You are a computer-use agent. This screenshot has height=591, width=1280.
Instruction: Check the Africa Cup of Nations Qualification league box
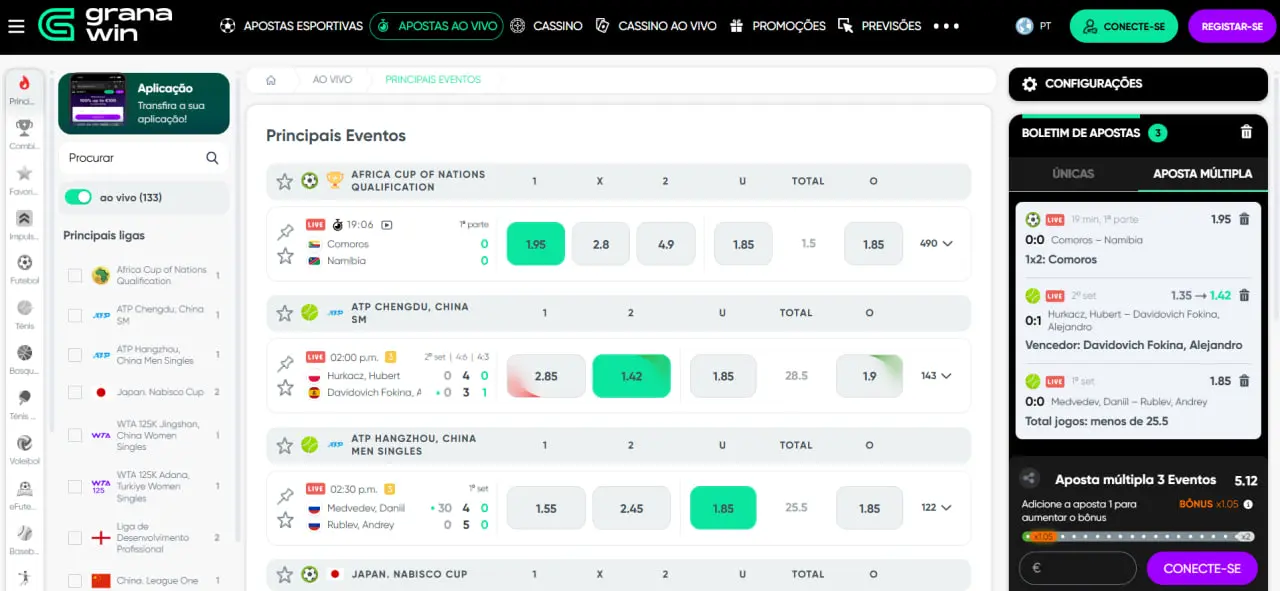click(x=75, y=275)
